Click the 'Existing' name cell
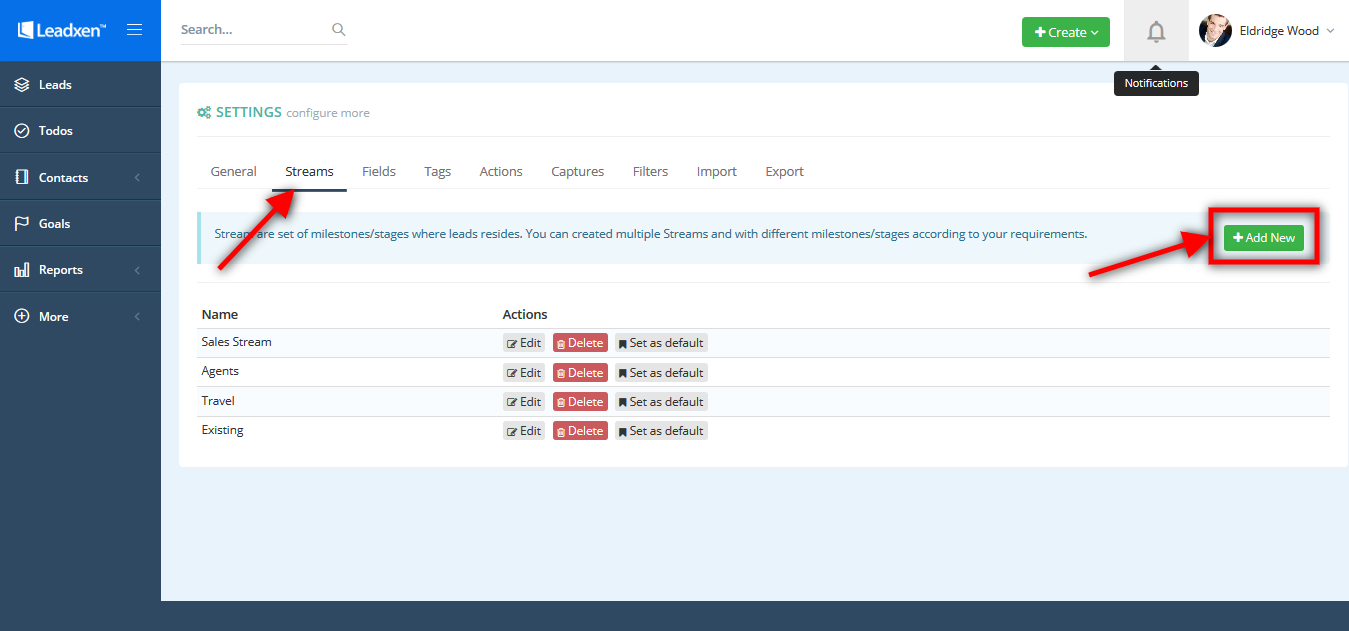This screenshot has width=1349, height=631. tap(222, 430)
